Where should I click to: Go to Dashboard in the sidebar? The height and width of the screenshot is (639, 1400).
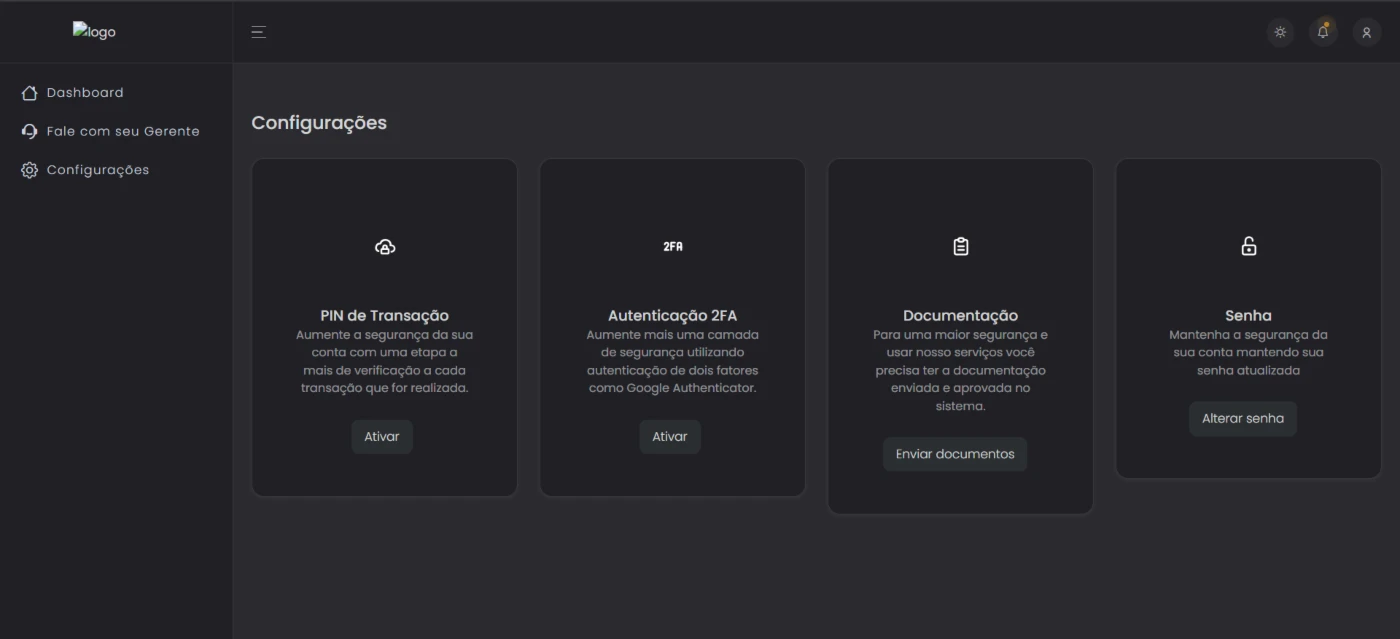coord(85,93)
